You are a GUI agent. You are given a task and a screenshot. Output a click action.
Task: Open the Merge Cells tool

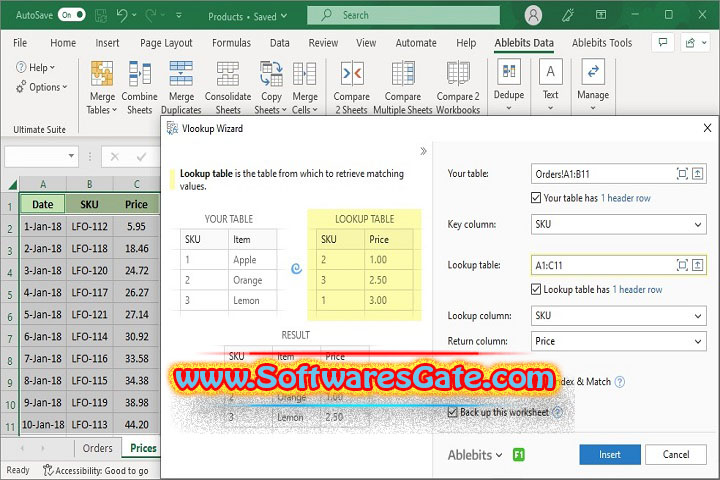click(x=304, y=87)
